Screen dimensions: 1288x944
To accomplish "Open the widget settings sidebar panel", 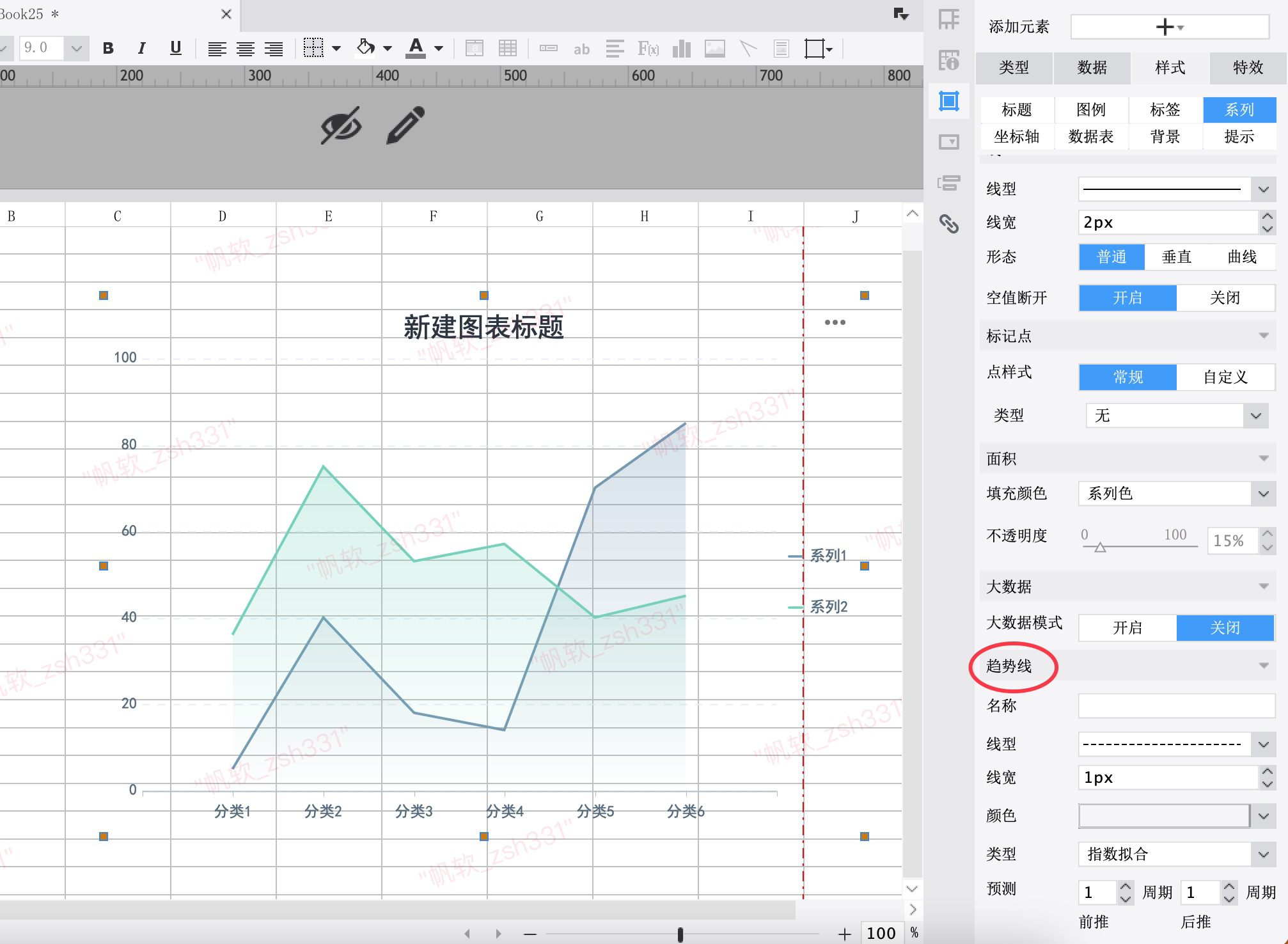I will pyautogui.click(x=949, y=142).
